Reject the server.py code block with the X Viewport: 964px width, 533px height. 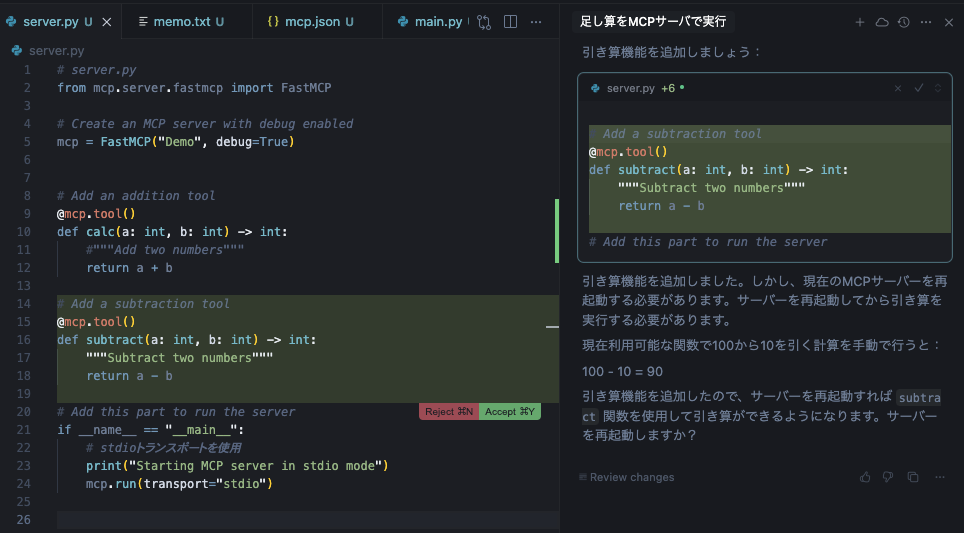pyautogui.click(x=898, y=88)
